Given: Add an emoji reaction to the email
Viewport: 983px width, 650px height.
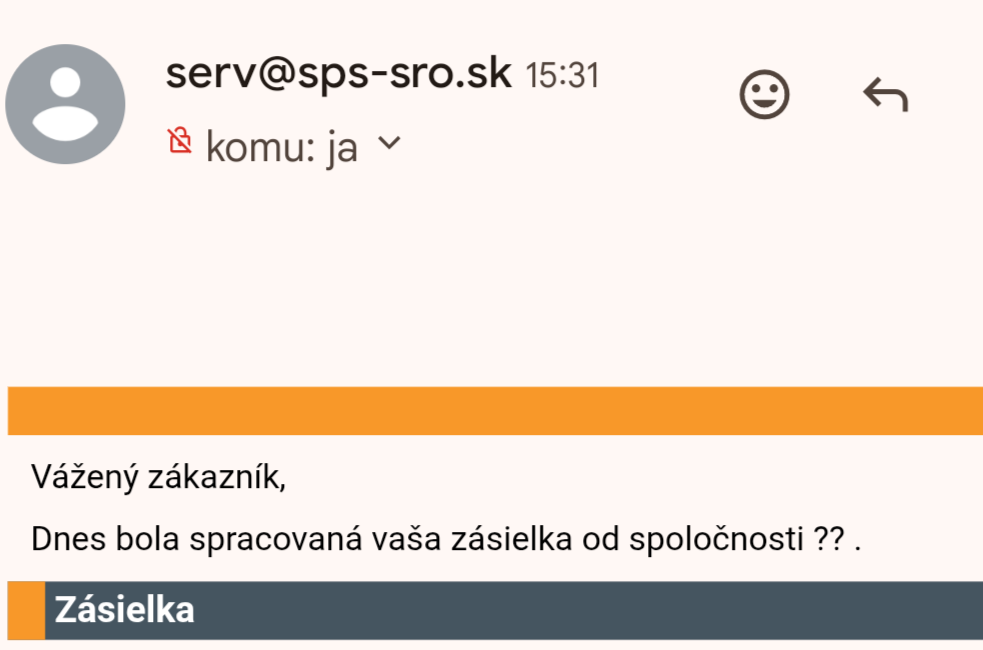Looking at the screenshot, I should 764,95.
